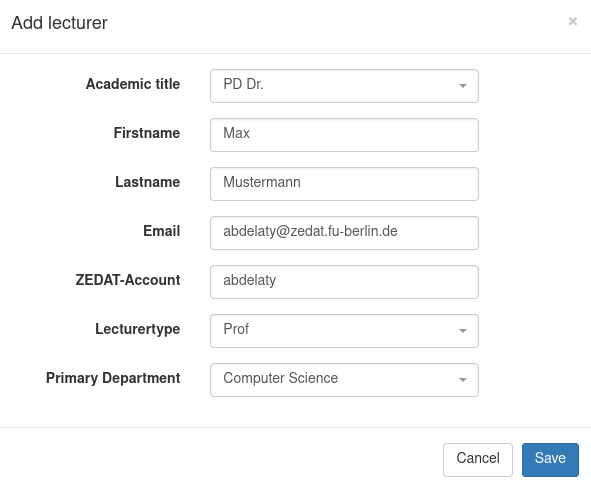
Task: Click into the Firstname field
Action: 344,135
